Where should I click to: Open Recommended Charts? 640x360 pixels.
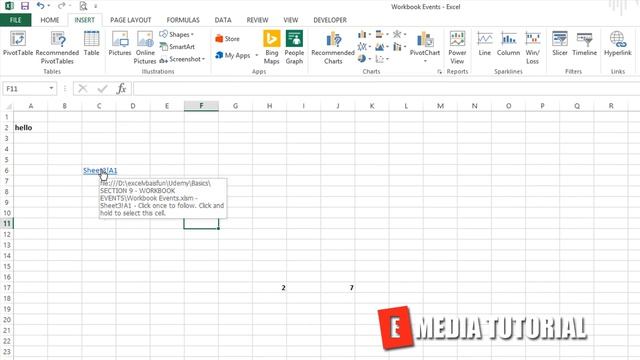tap(333, 47)
